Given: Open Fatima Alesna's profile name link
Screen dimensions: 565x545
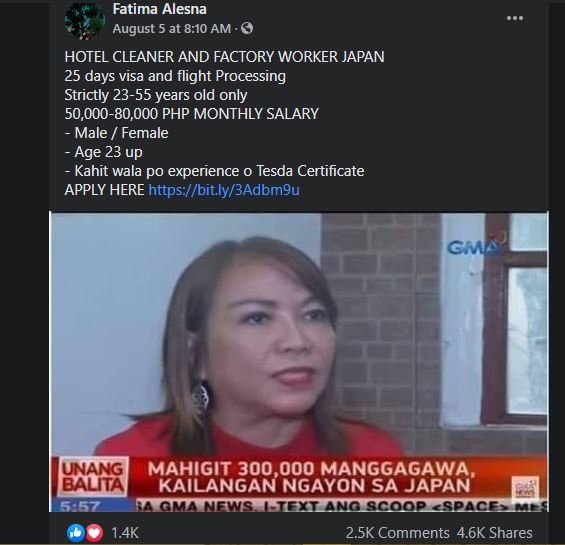Looking at the screenshot, I should tap(159, 9).
